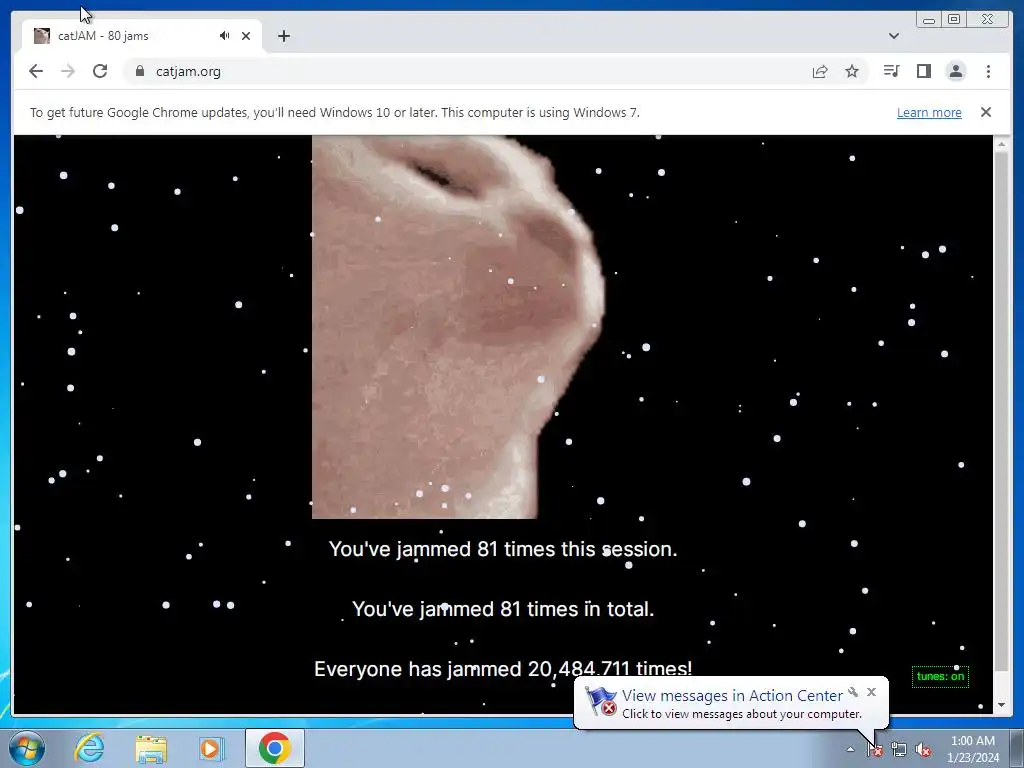Screen dimensions: 1024x768
Task: Reload the catjam.org page
Action: (100, 71)
